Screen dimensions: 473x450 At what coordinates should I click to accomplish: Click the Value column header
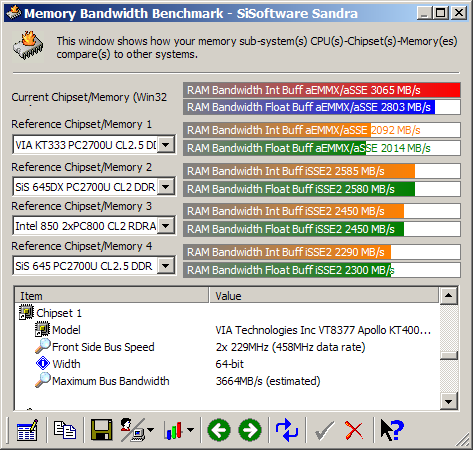[x=324, y=295]
